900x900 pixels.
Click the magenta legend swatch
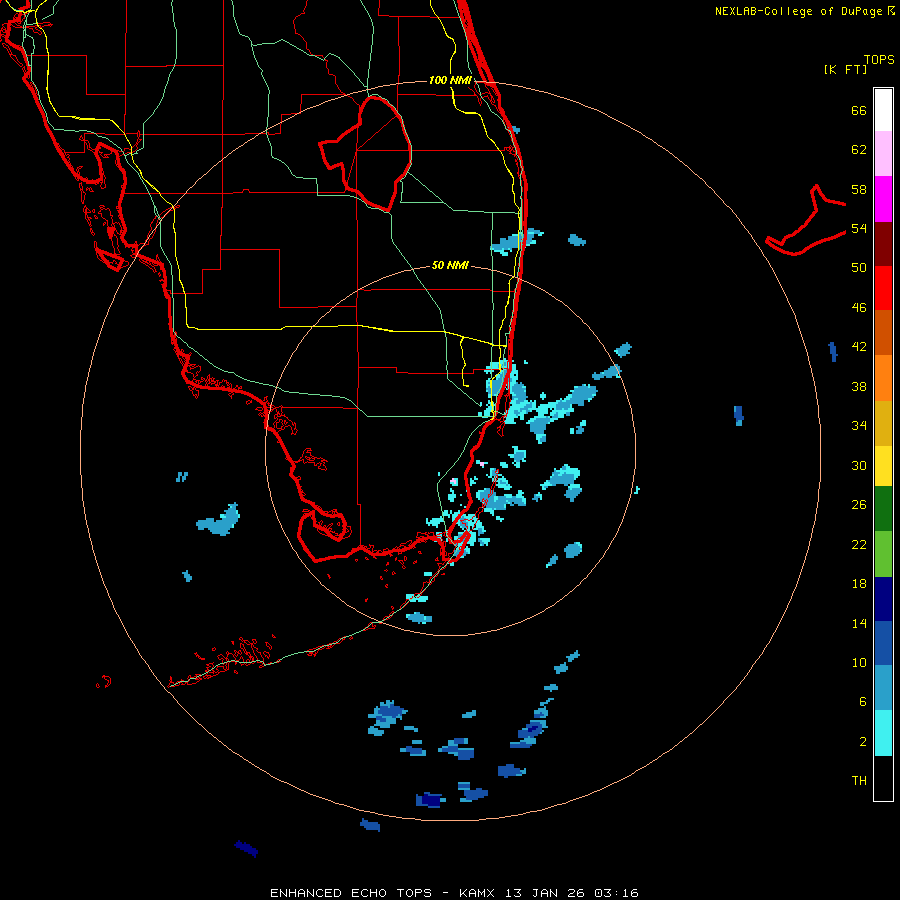click(x=883, y=199)
